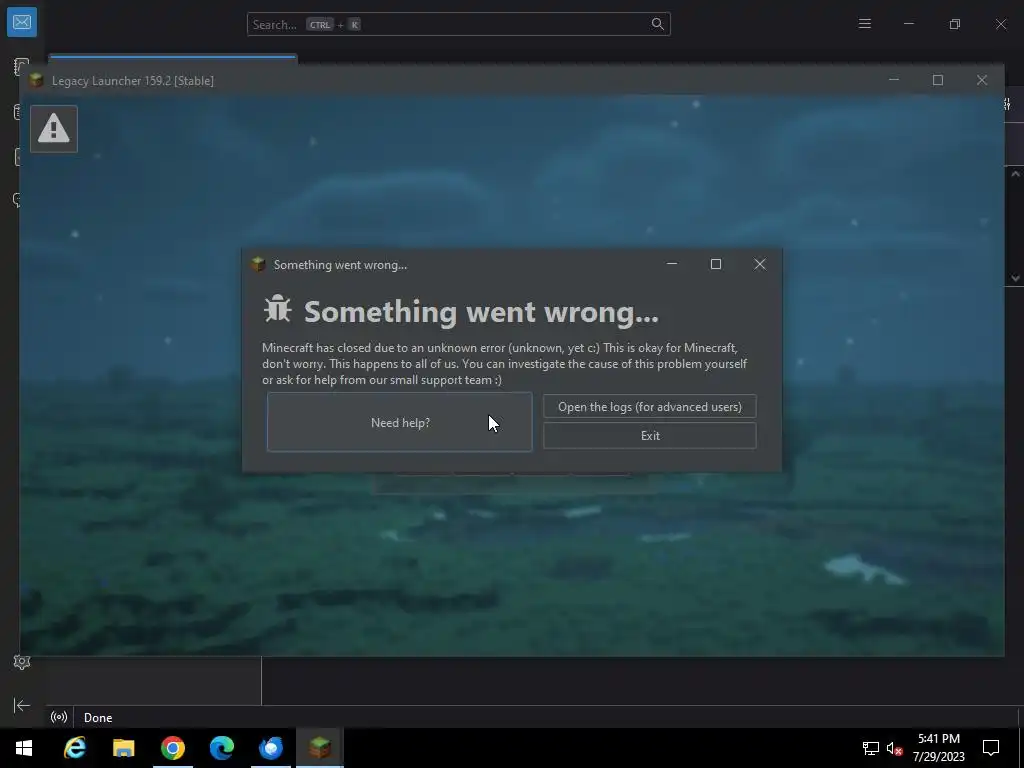The width and height of the screenshot is (1024, 768).
Task: Minimize the Legacy Launcher window
Action: (894, 80)
